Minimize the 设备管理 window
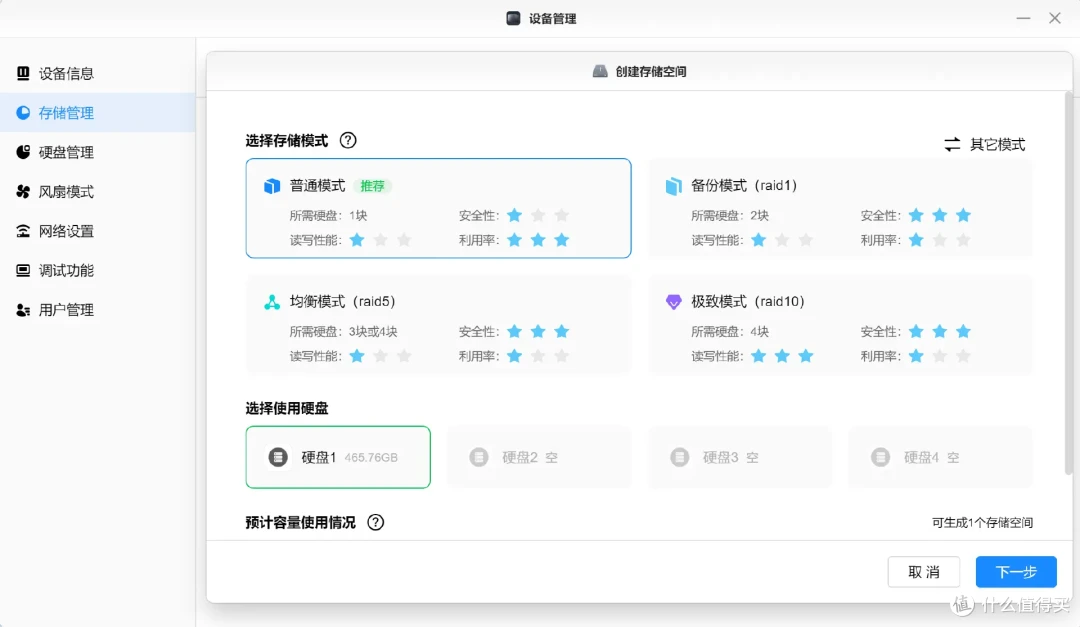The height and width of the screenshot is (627, 1080). (x=1024, y=19)
